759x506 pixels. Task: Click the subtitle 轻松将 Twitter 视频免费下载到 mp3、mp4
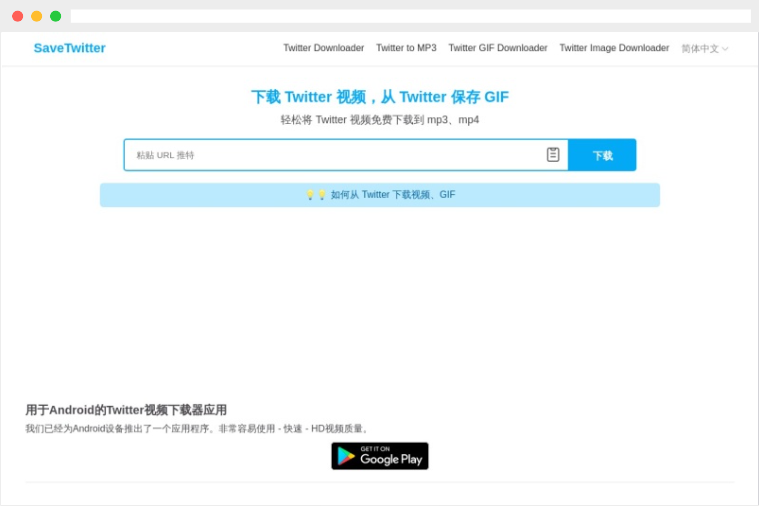point(380,120)
